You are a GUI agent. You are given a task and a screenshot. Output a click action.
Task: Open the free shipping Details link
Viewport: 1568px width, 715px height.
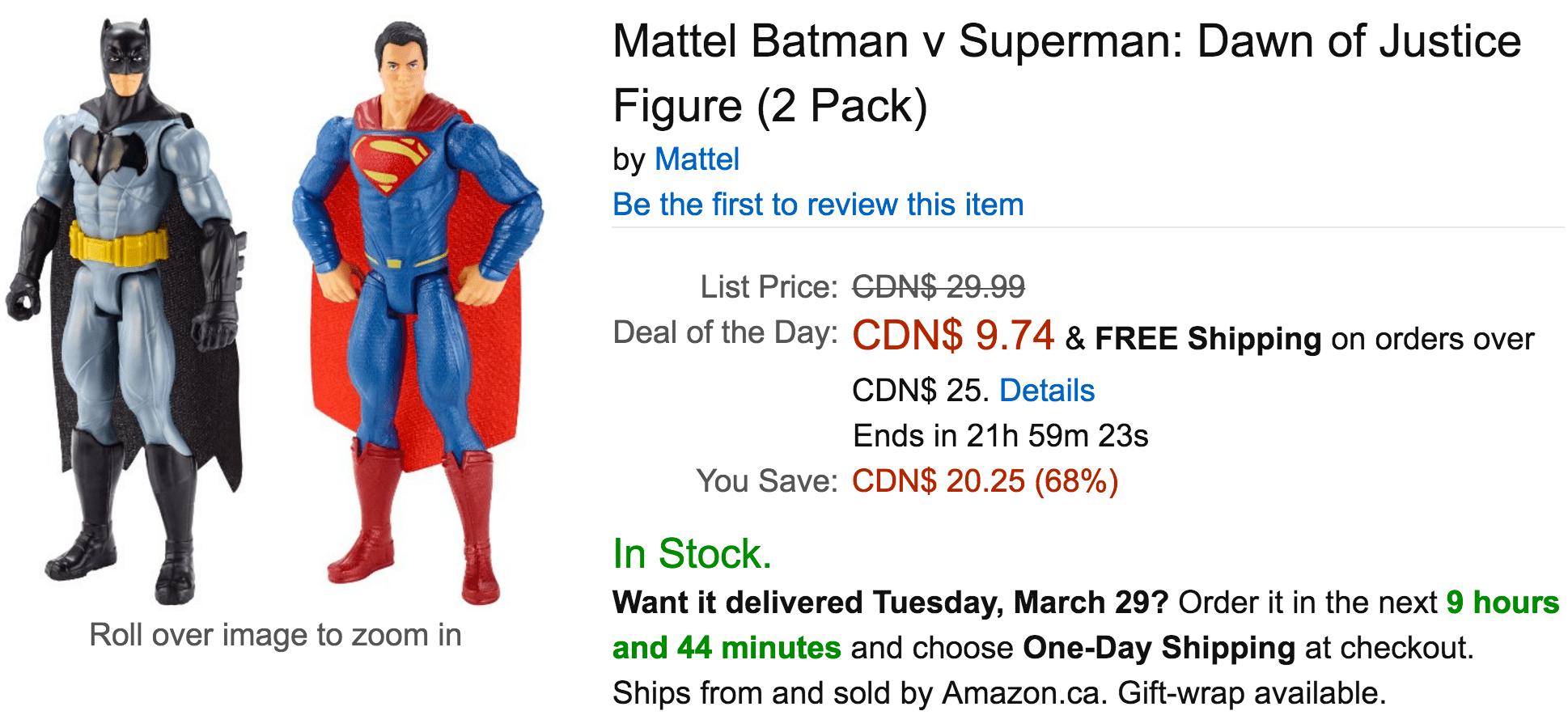[1047, 391]
